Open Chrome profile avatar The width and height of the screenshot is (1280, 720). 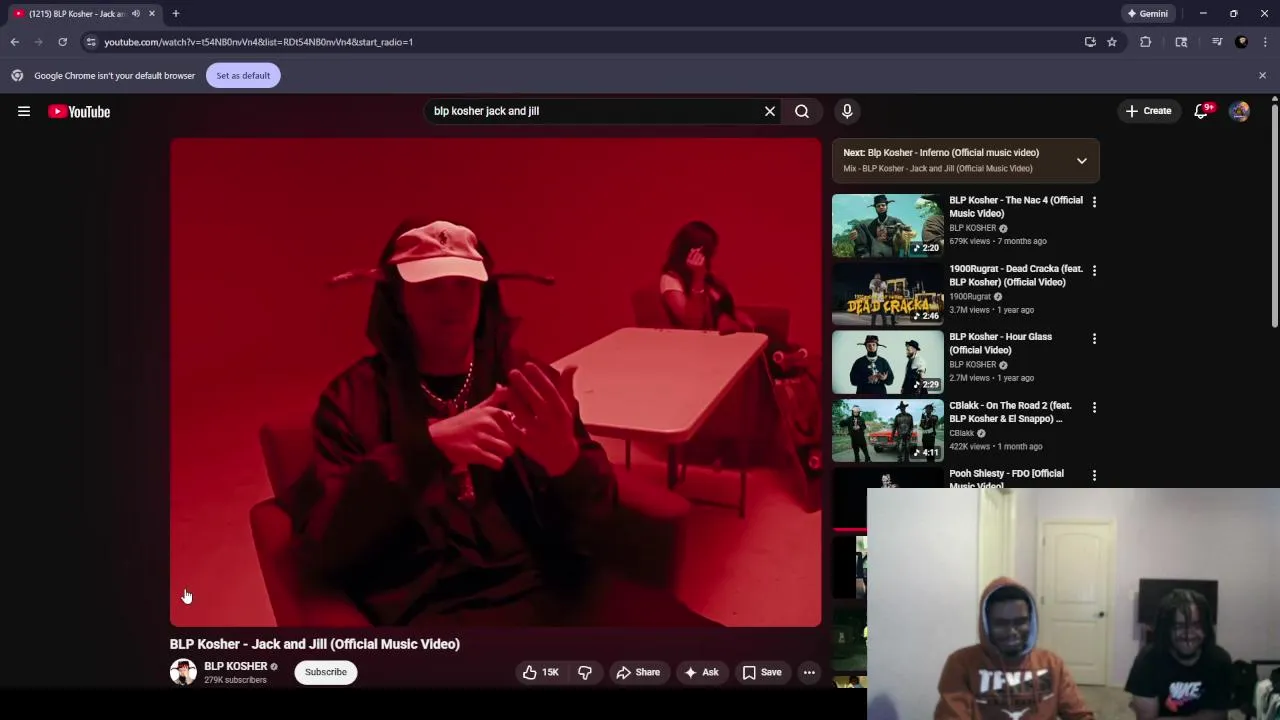pyautogui.click(x=1242, y=42)
